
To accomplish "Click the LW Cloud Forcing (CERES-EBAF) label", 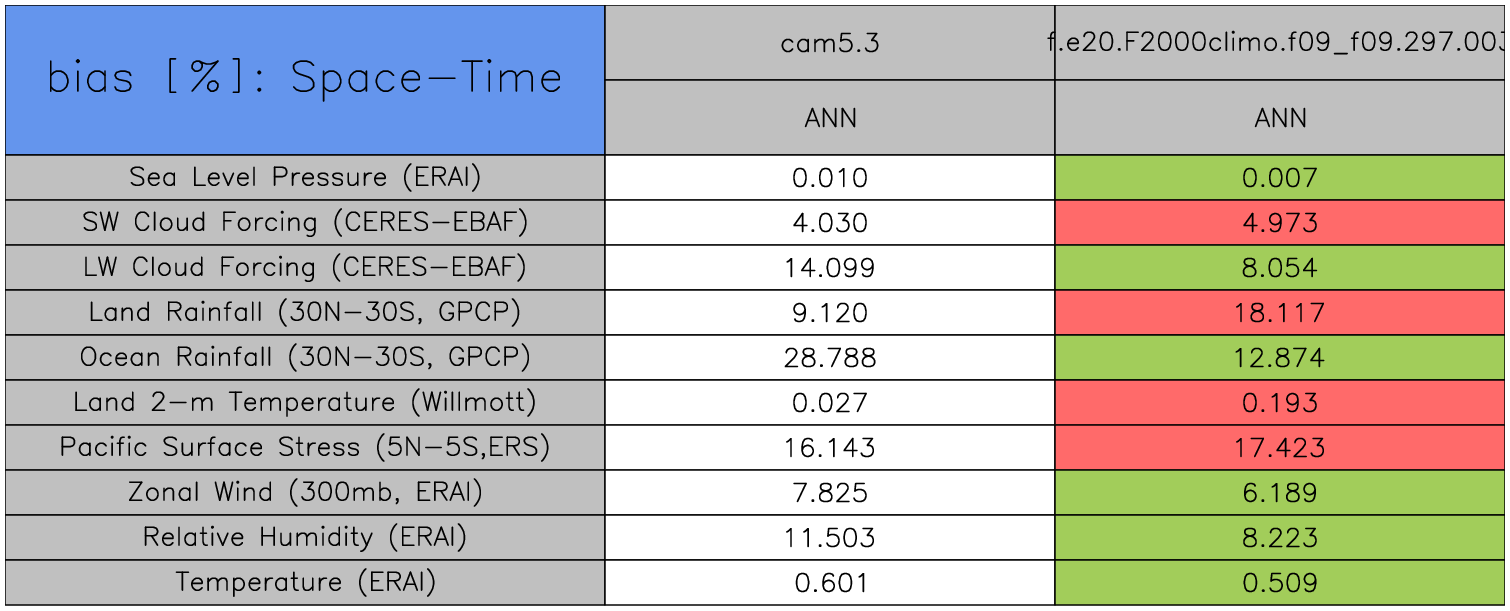I will [x=305, y=268].
